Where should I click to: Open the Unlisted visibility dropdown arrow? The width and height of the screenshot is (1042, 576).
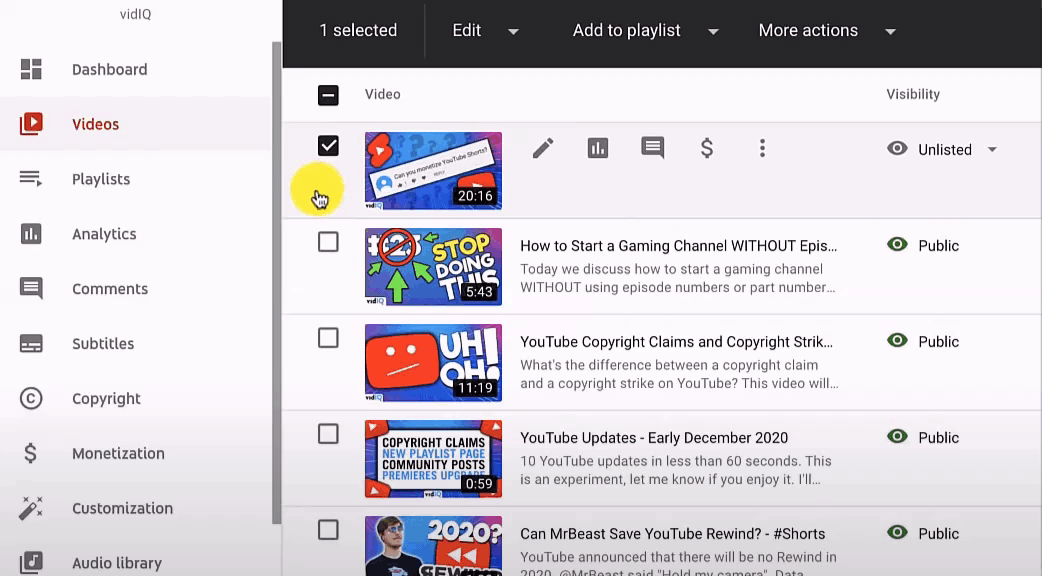click(992, 149)
